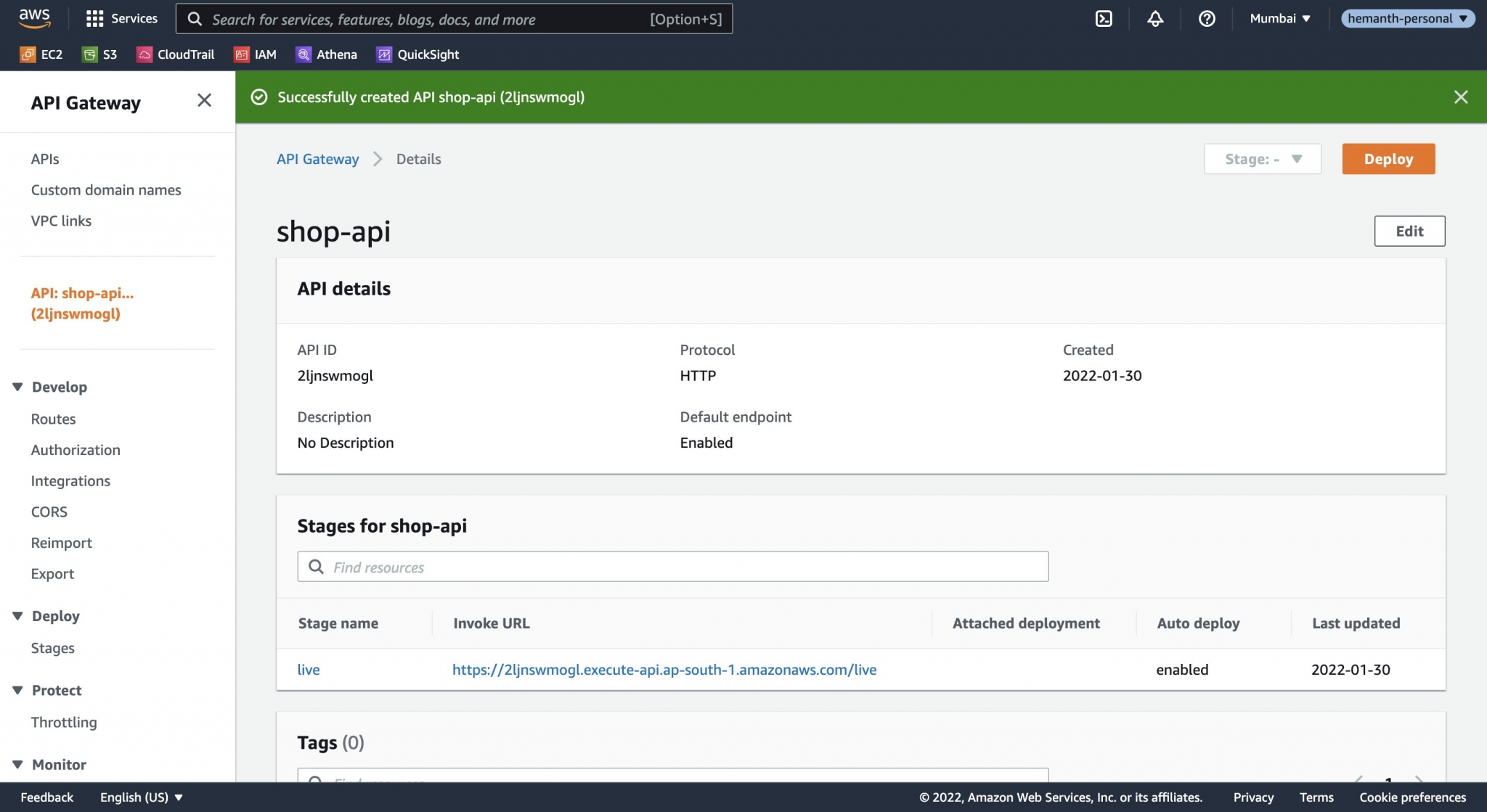Image resolution: width=1487 pixels, height=812 pixels.
Task: Open QuickSight from the favorites bar
Action: tap(417, 54)
